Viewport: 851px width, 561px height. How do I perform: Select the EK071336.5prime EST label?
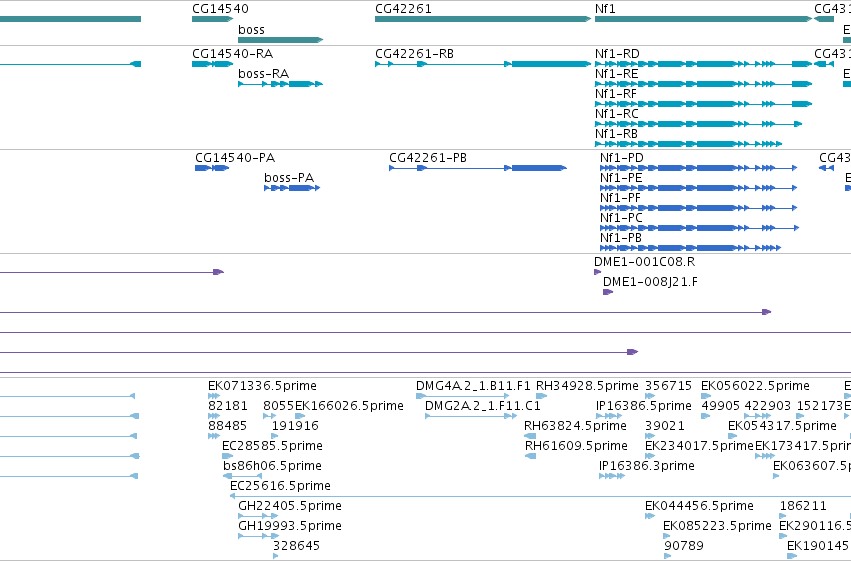click(262, 386)
